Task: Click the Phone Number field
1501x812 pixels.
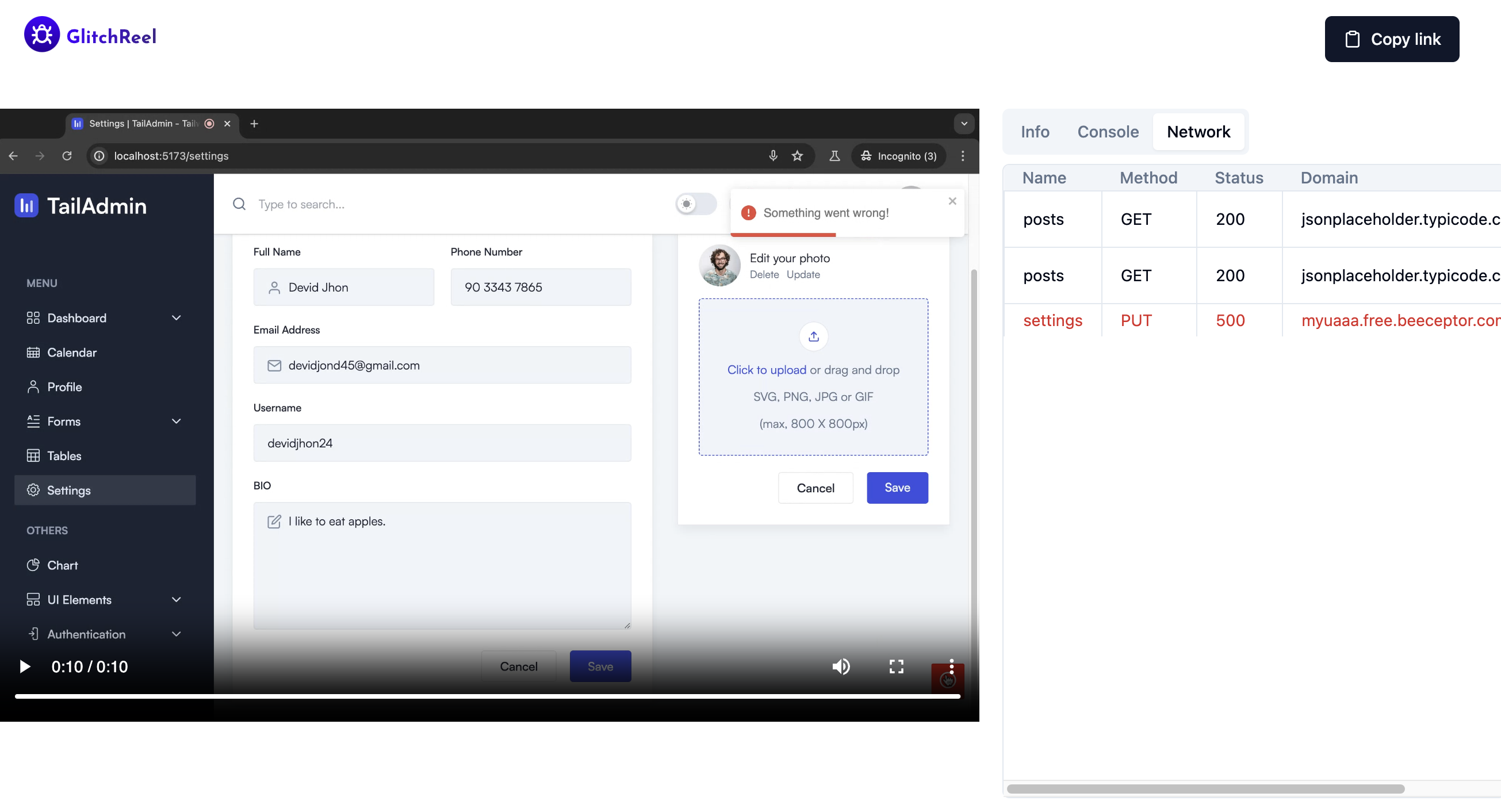Action: [x=541, y=287]
